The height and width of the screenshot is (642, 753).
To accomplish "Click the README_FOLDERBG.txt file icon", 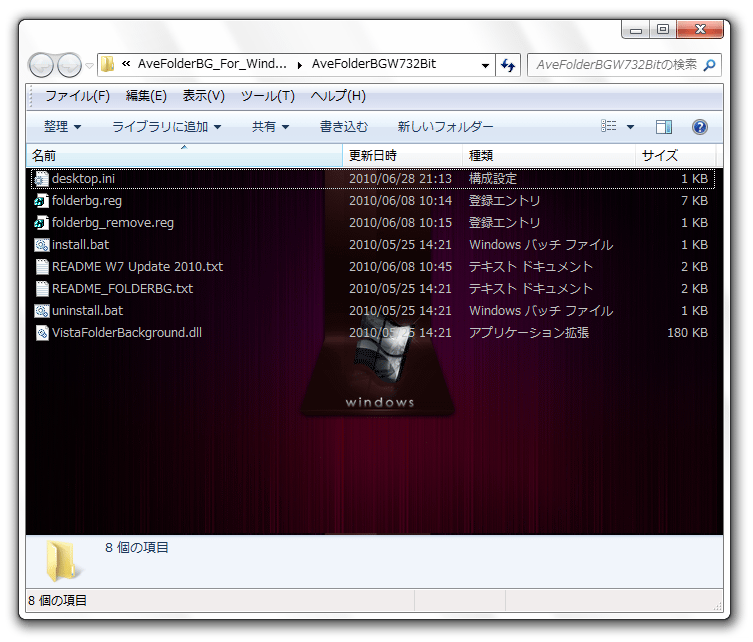I will [x=42, y=289].
